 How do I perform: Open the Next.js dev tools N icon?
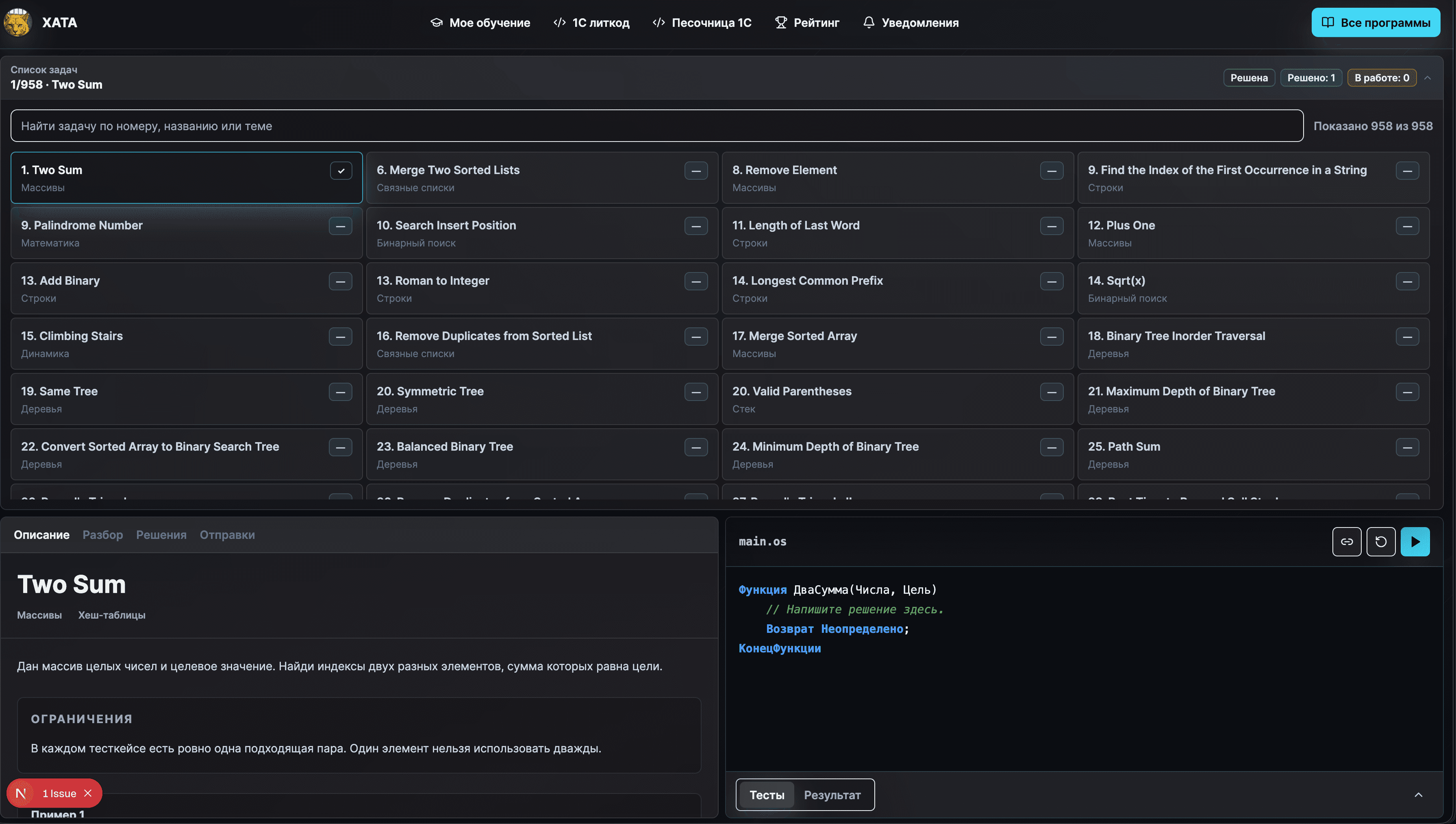(x=22, y=793)
